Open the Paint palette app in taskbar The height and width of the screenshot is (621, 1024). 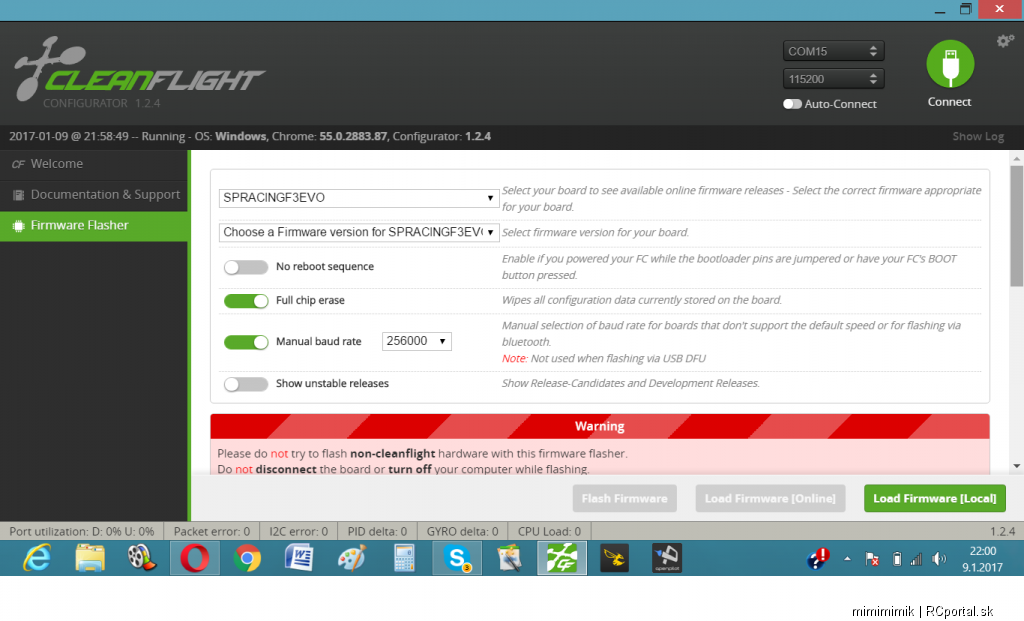point(352,558)
